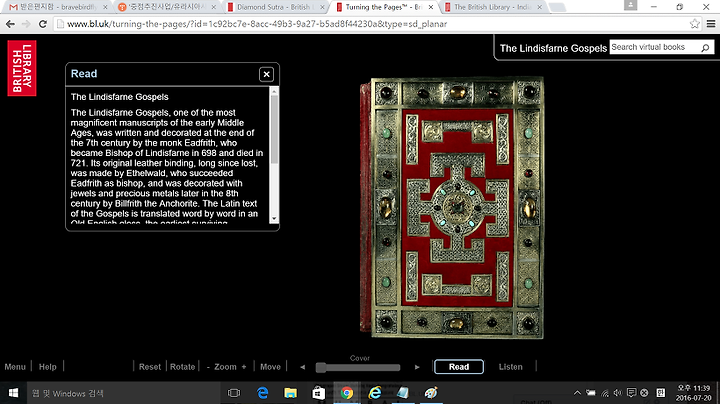Open the new tab button
The height and width of the screenshot is (404, 720).
557,7
